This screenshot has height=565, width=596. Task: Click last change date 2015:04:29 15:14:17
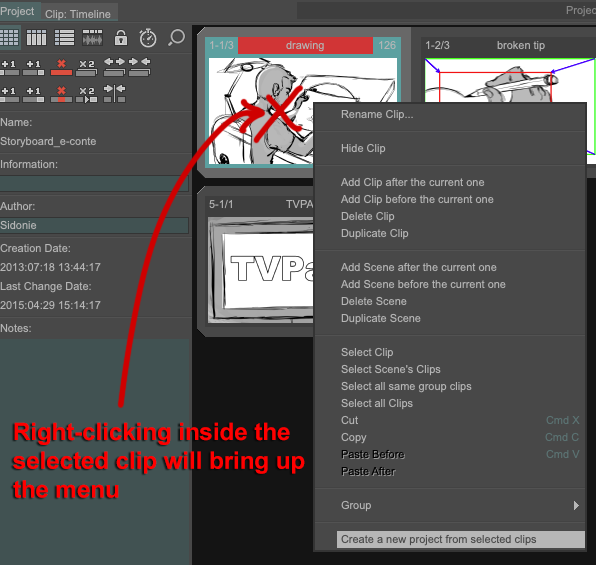pos(50,305)
